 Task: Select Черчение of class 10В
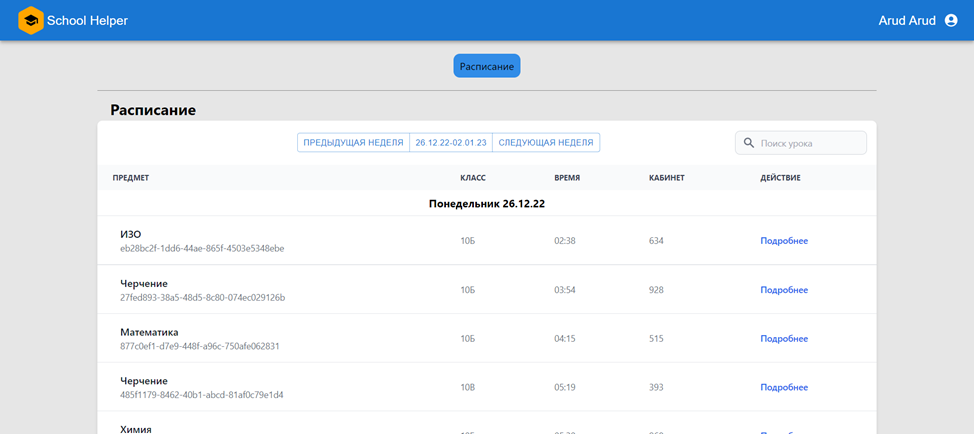(x=144, y=381)
